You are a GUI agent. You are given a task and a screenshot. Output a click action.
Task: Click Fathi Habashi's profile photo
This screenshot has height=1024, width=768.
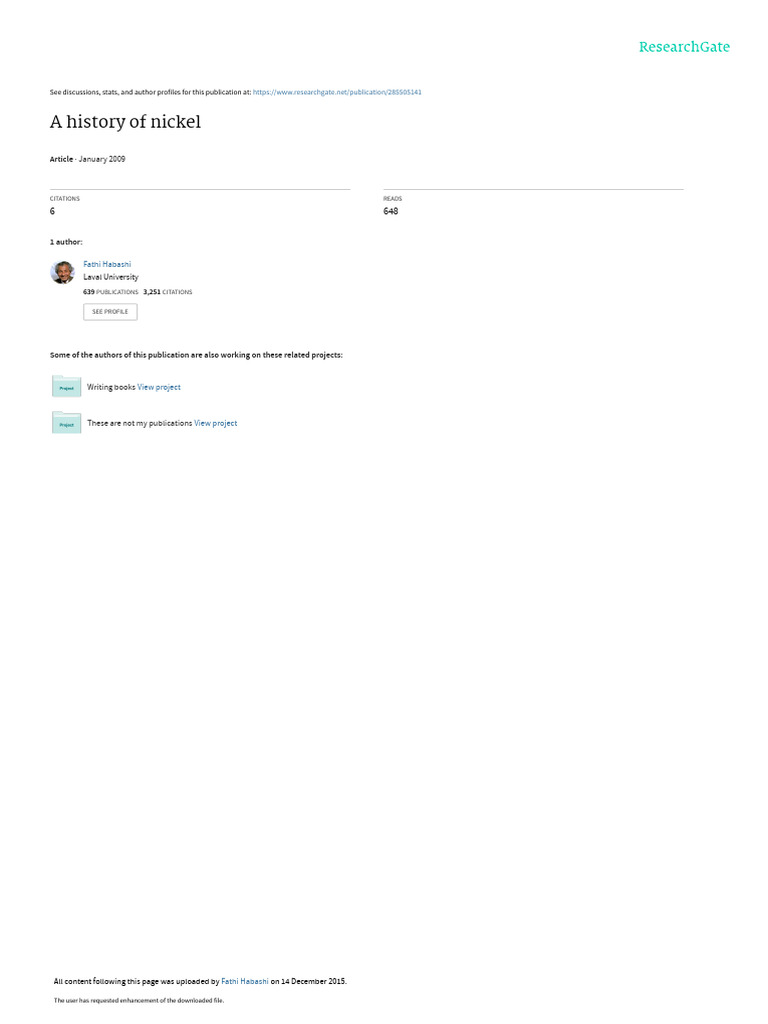click(x=63, y=272)
